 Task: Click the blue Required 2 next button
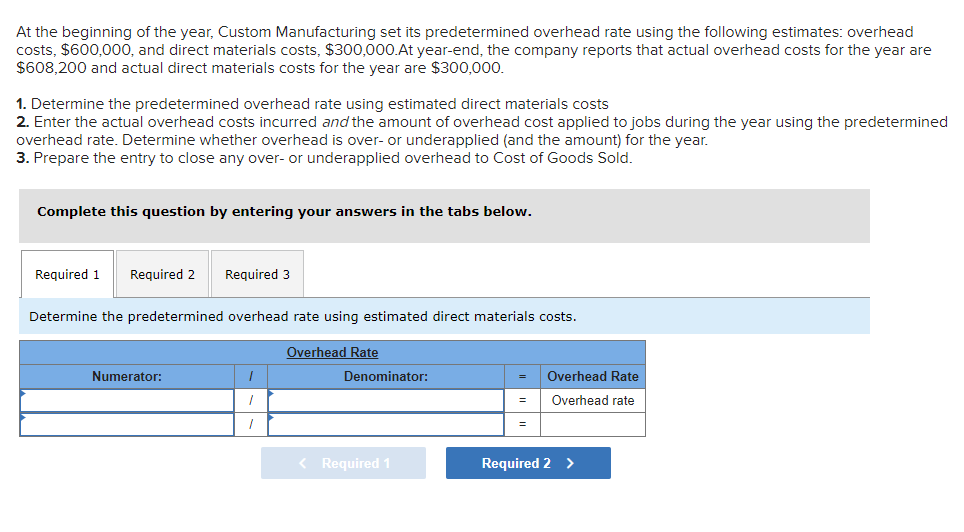[x=527, y=463]
